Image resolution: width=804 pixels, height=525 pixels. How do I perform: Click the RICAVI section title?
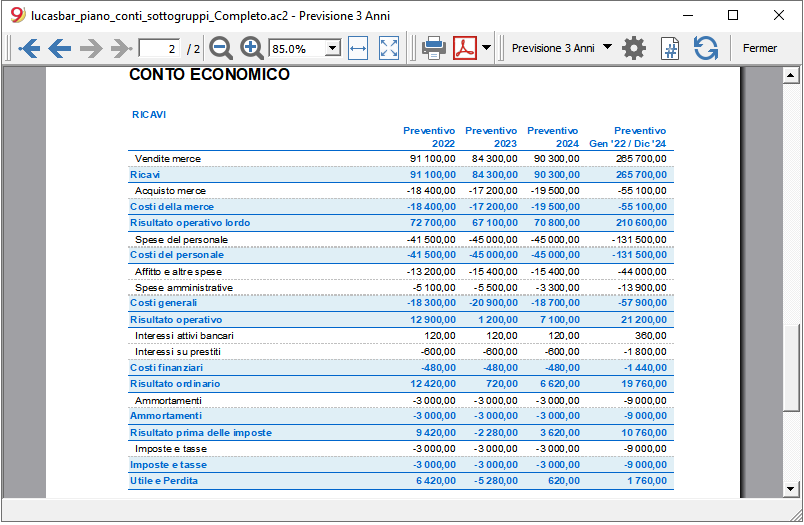(x=149, y=115)
